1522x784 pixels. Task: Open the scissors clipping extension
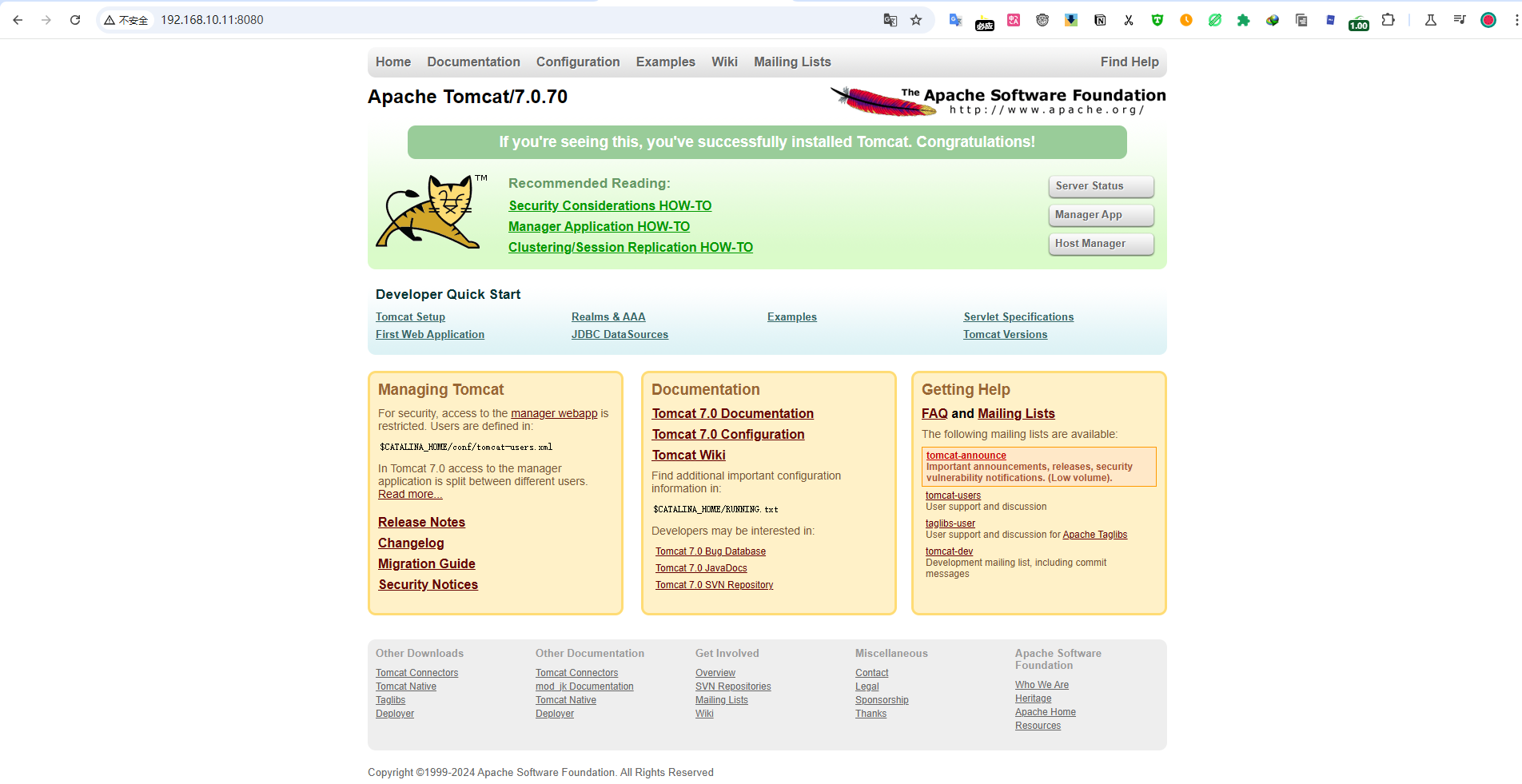point(1129,20)
